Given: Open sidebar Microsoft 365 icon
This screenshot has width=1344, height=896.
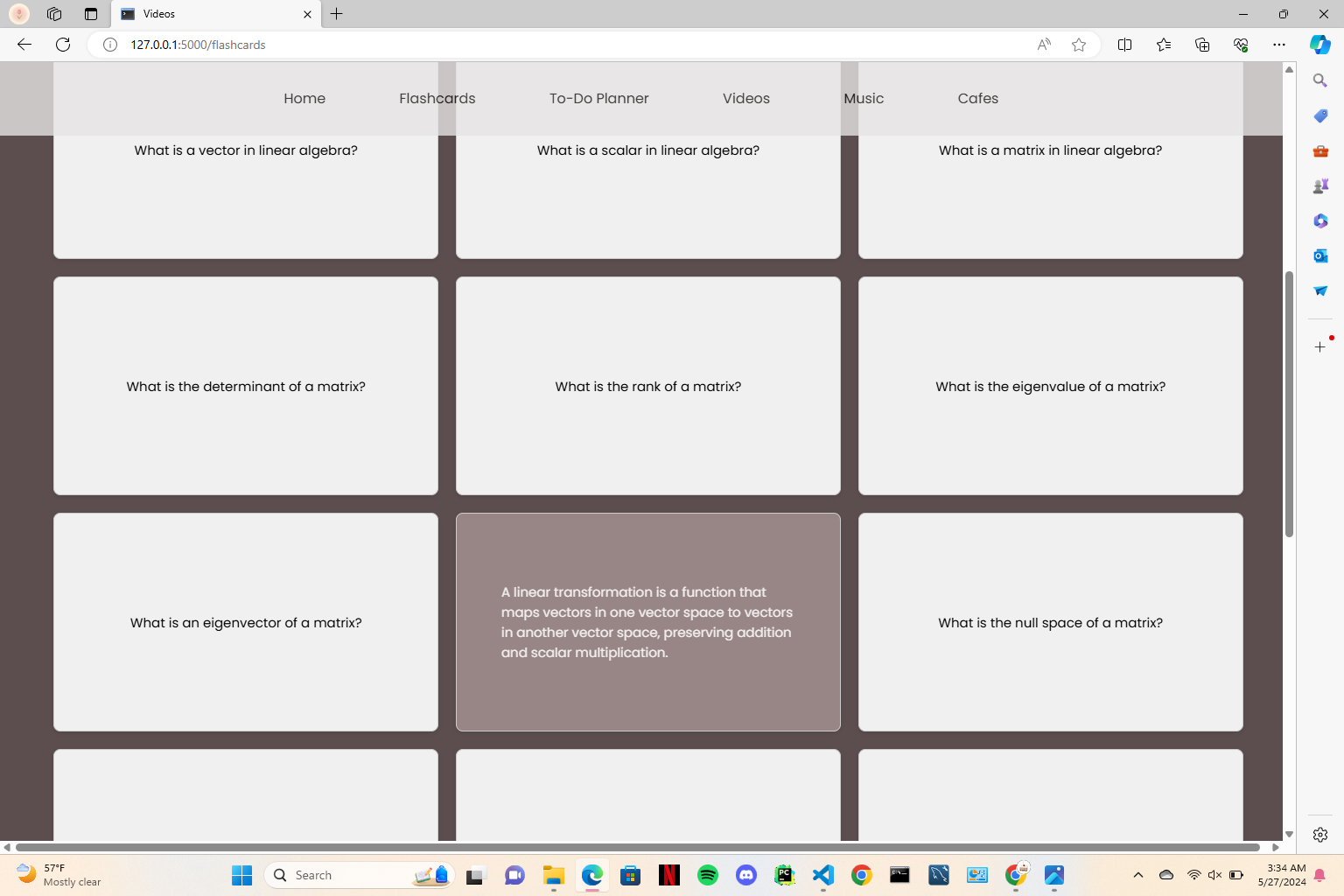Looking at the screenshot, I should (1320, 220).
